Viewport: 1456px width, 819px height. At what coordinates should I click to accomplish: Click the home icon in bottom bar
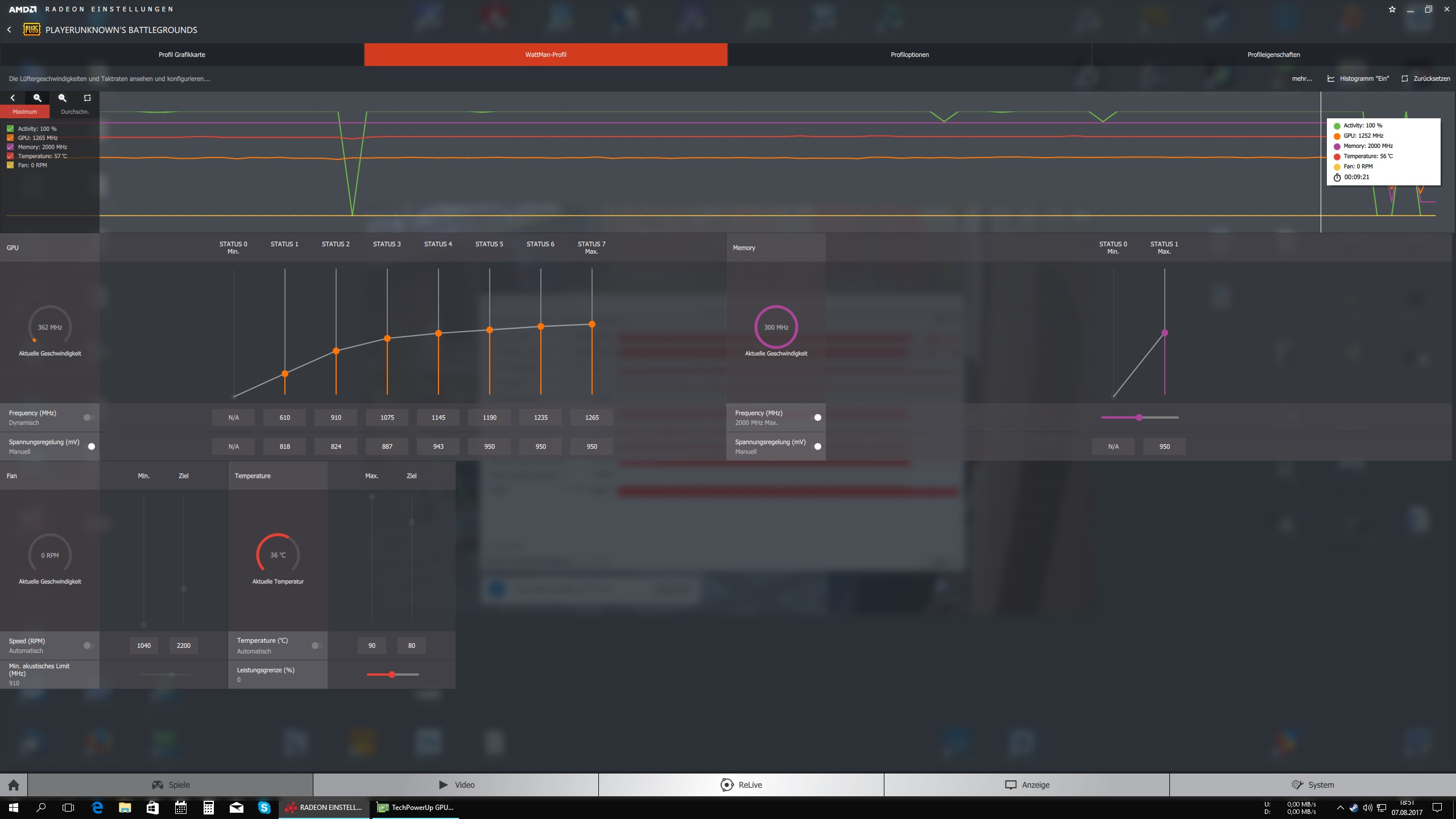point(14,785)
